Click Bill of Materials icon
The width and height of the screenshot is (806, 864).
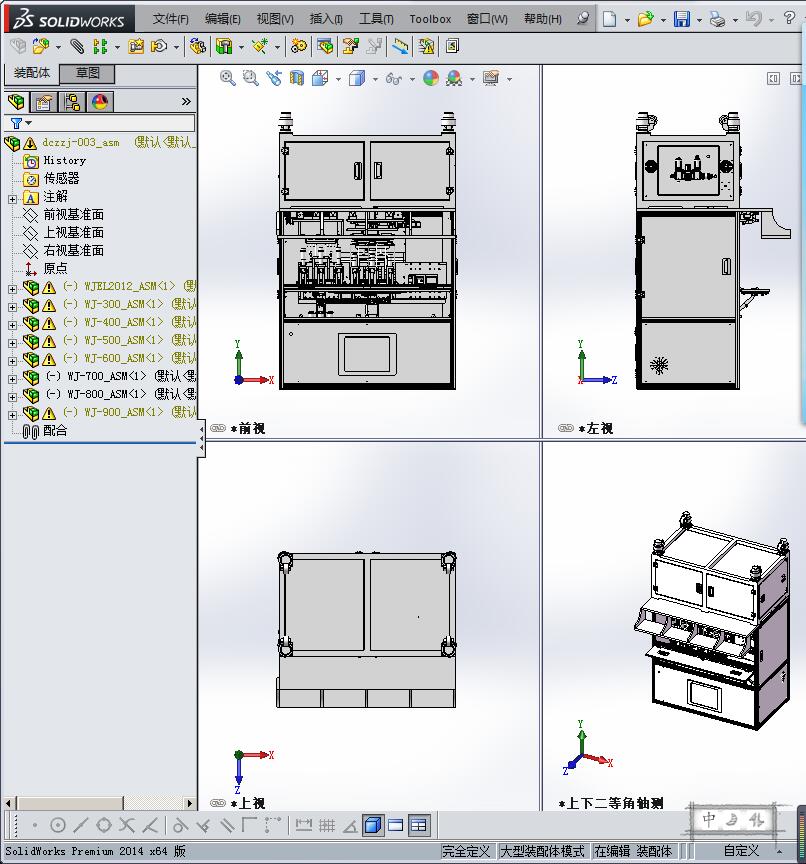[x=325, y=46]
